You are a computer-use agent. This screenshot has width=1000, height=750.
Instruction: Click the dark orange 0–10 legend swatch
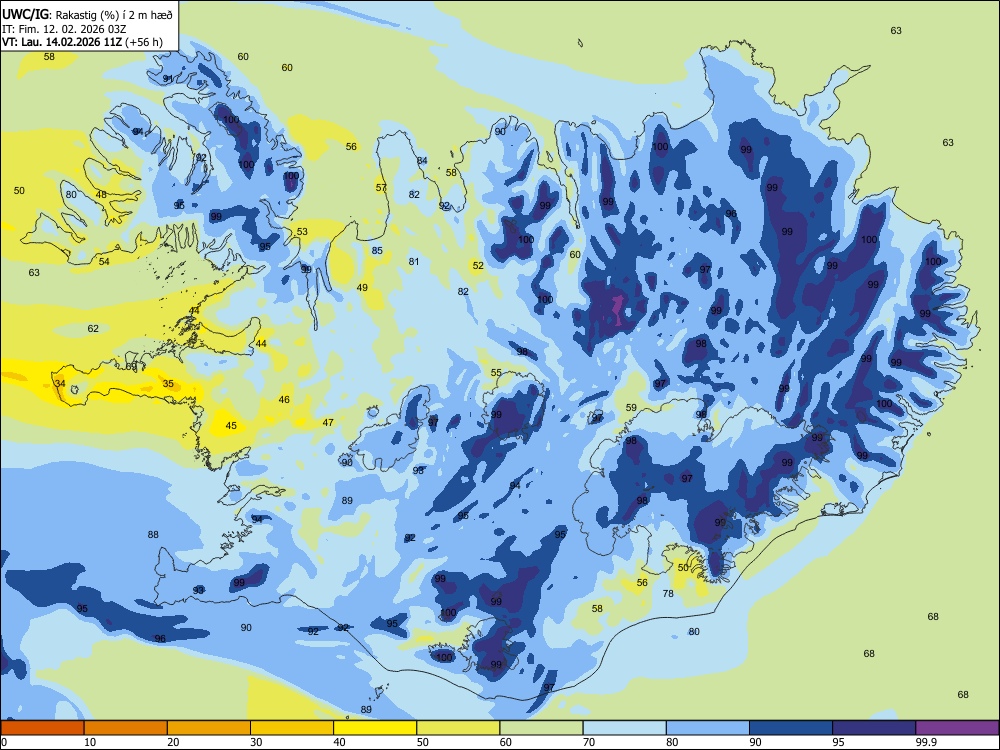pyautogui.click(x=43, y=728)
